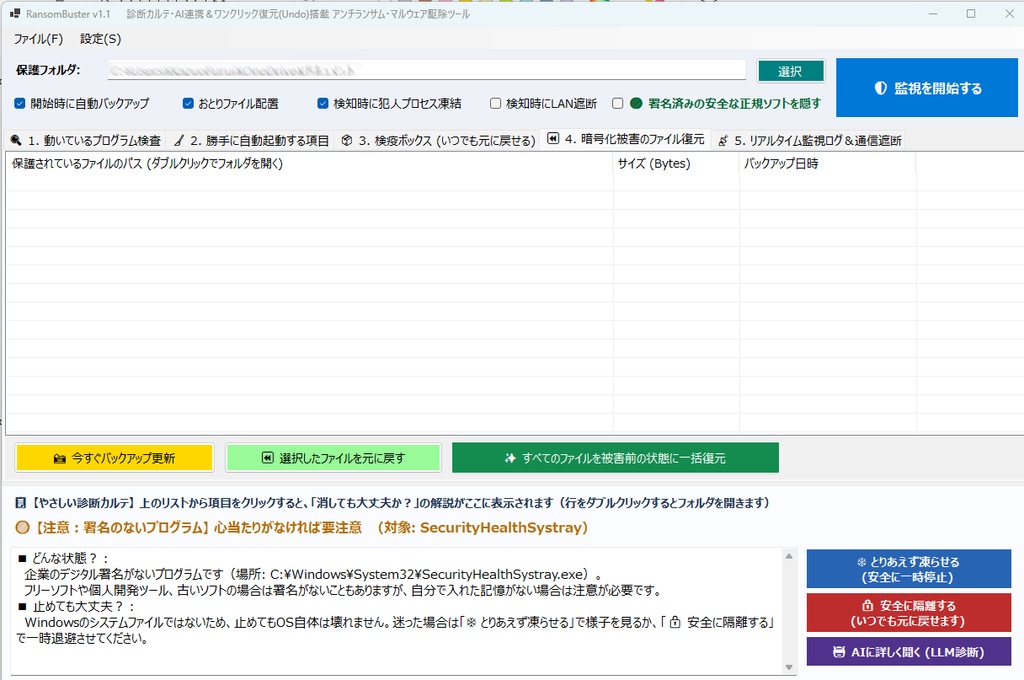Viewport: 1024px width, 680px height.
Task: Sort by バックアップ日時 column header
Action: (x=827, y=163)
